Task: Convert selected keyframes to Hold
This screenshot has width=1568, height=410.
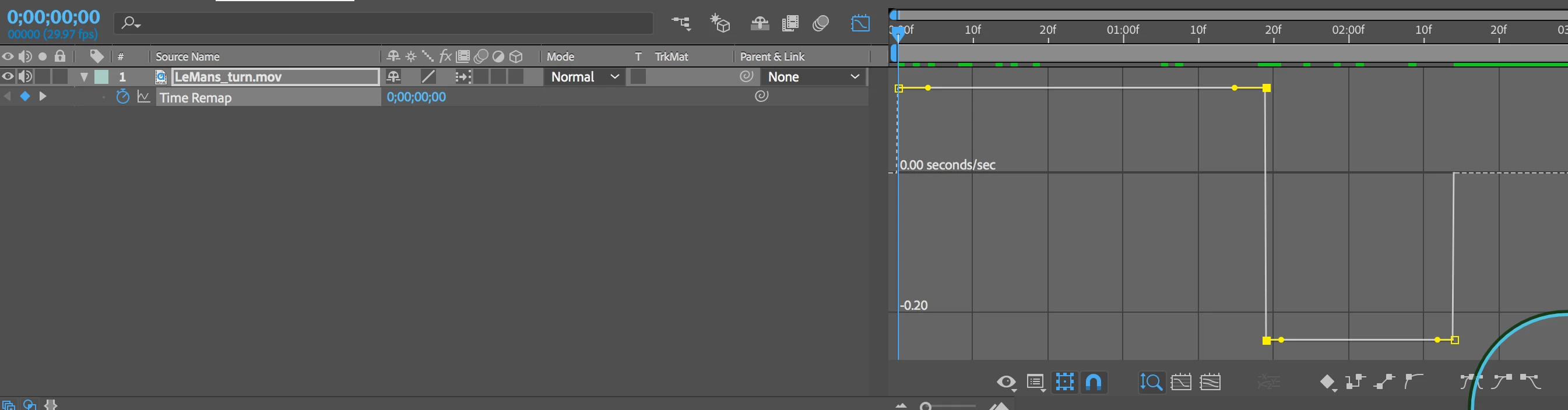Action: pos(1356,382)
